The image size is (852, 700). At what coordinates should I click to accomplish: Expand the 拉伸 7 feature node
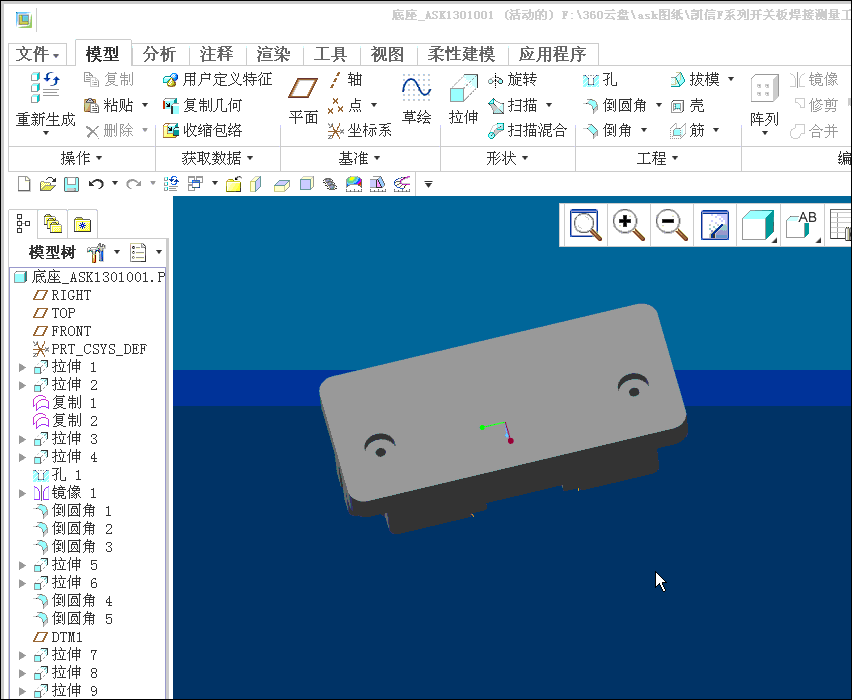(x=22, y=655)
